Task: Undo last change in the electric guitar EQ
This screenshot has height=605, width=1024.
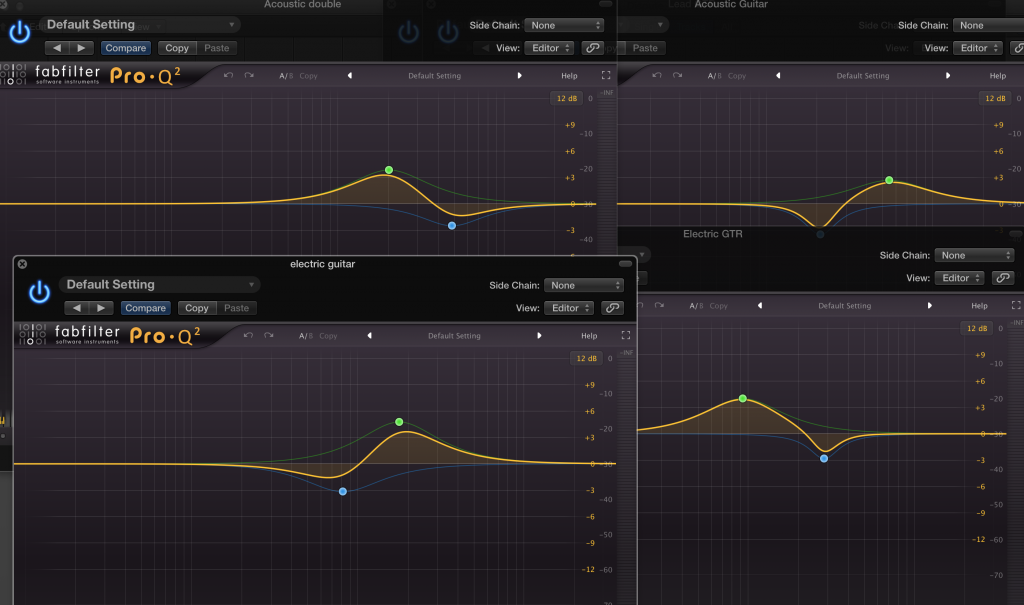Action: [x=248, y=335]
